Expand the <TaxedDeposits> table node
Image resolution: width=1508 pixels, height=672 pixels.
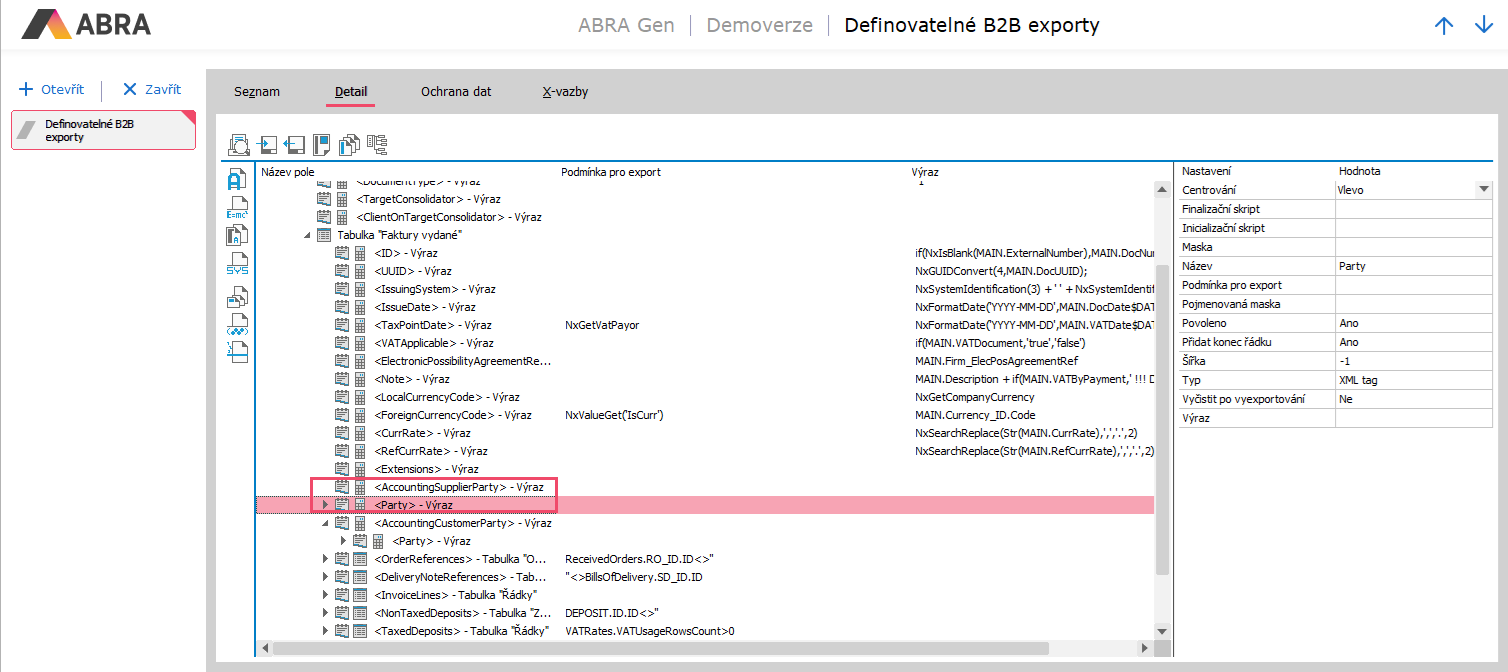[x=325, y=631]
